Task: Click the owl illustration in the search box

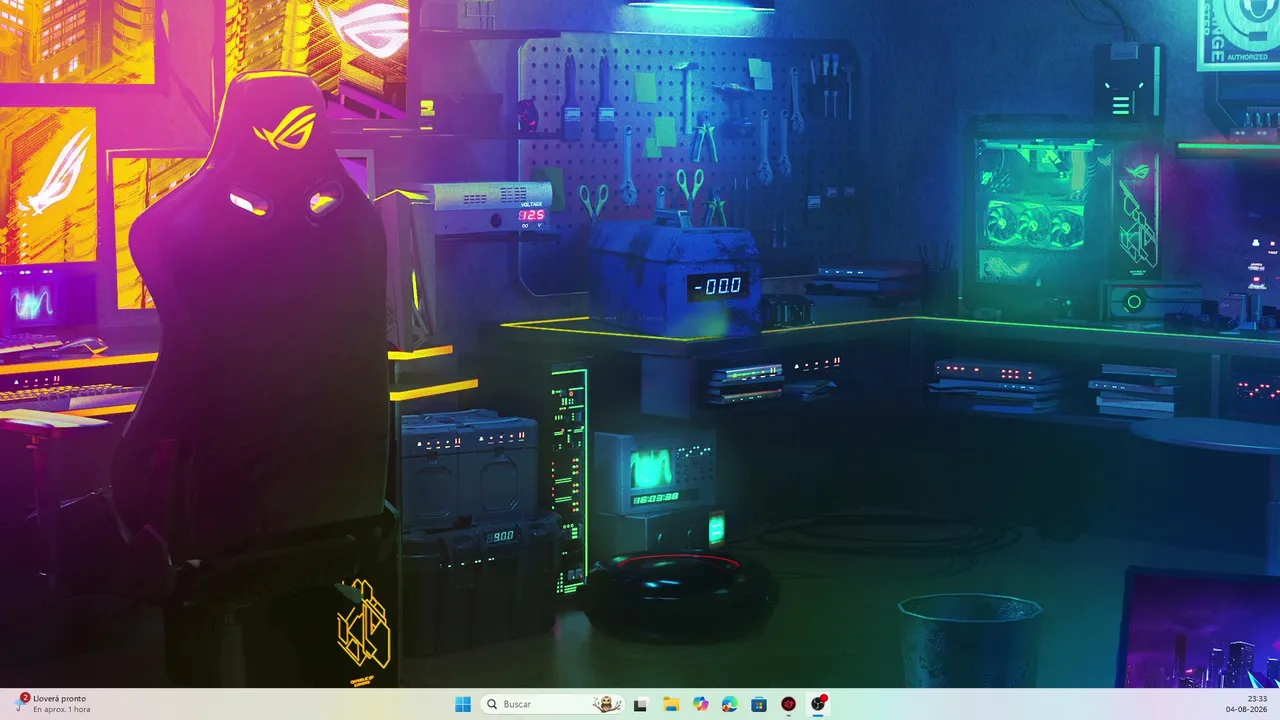Action: (606, 704)
